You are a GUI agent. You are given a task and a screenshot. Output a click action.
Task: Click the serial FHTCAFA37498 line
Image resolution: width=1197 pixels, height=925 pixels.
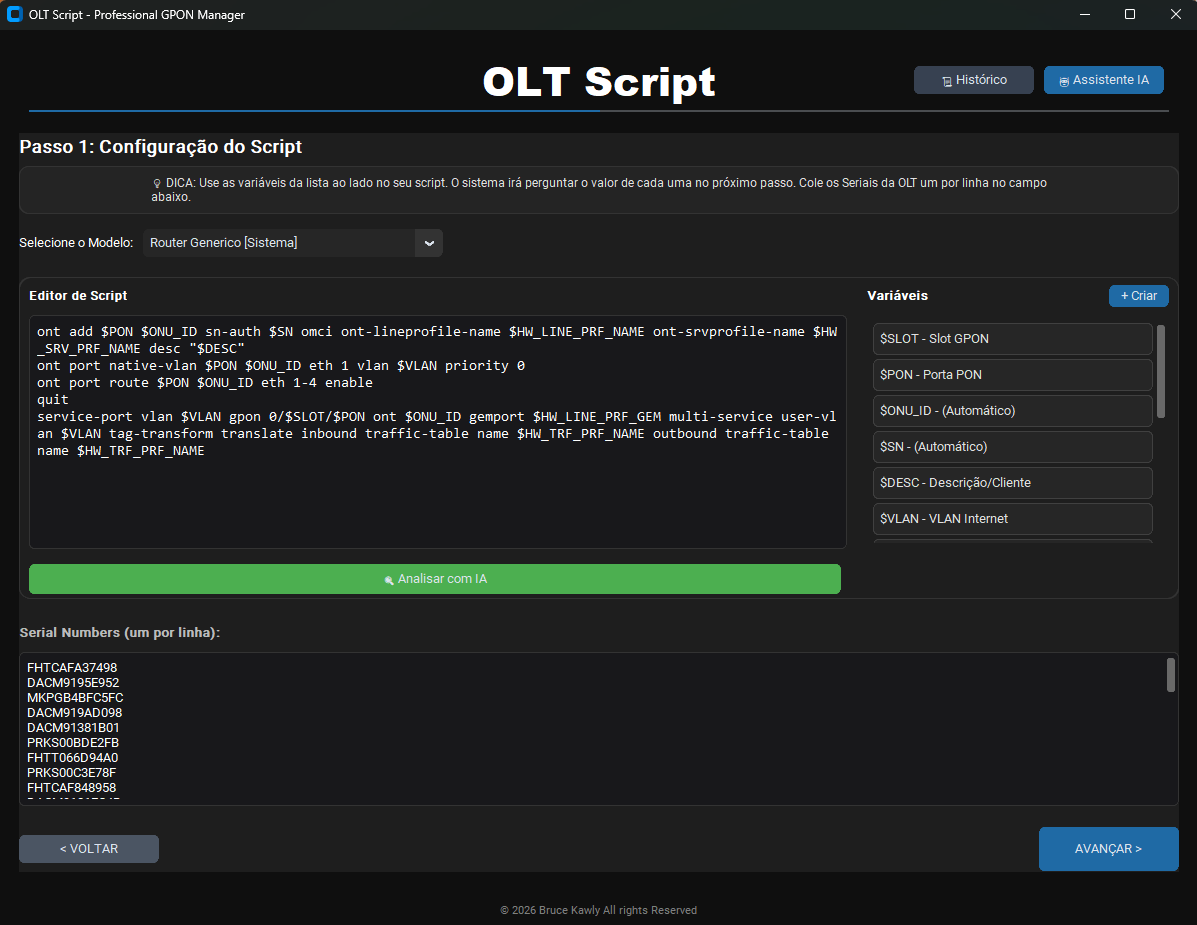[72, 668]
